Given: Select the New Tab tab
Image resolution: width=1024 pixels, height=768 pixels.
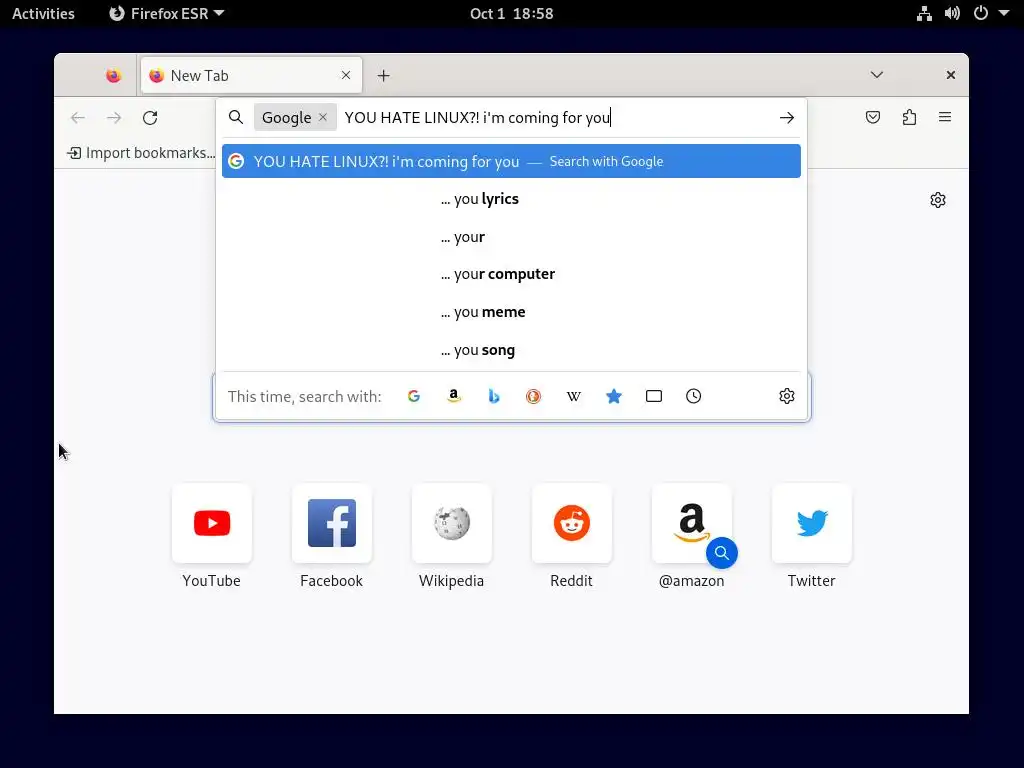Looking at the screenshot, I should (x=251, y=76).
